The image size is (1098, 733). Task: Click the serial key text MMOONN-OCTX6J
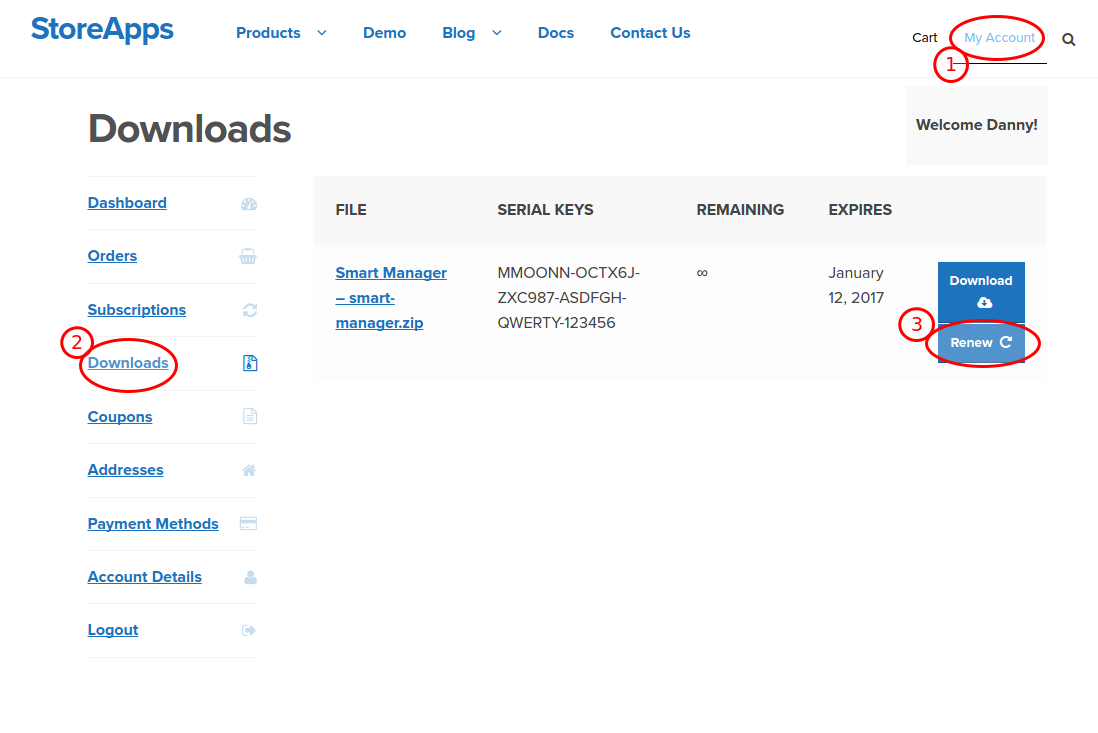[569, 273]
